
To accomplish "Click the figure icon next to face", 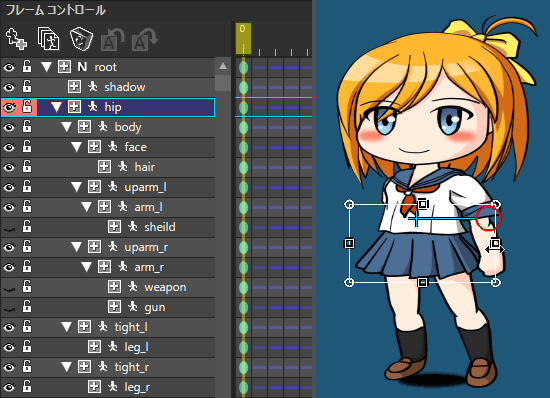I will [113, 147].
